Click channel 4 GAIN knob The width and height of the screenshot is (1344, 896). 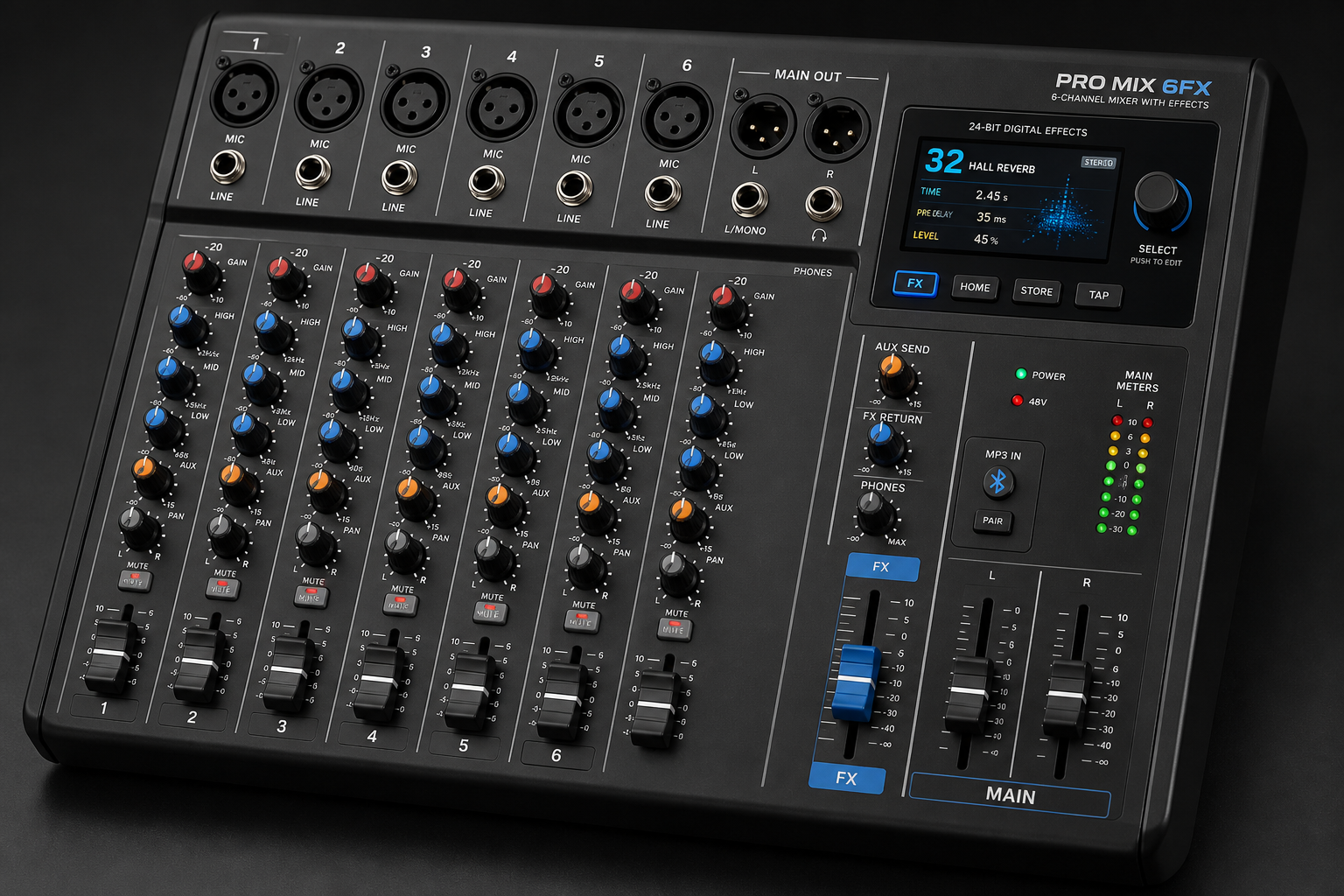(459, 290)
